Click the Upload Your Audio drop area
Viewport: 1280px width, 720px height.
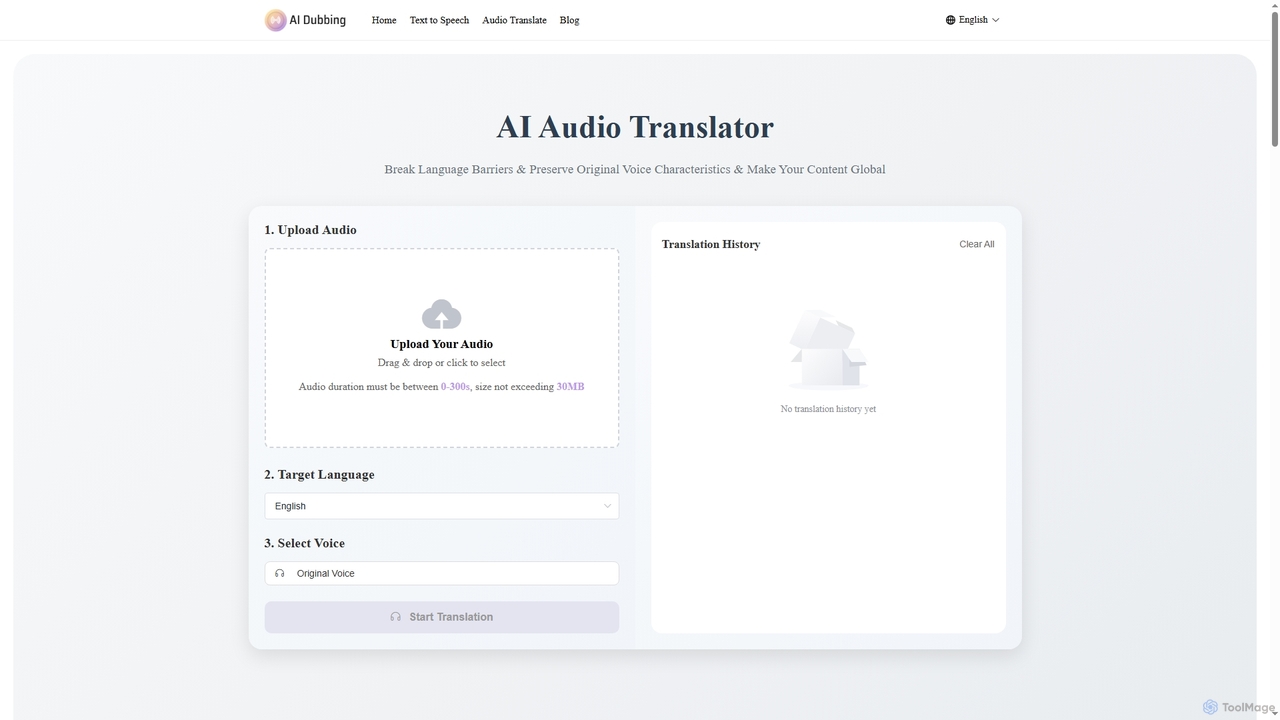(441, 347)
